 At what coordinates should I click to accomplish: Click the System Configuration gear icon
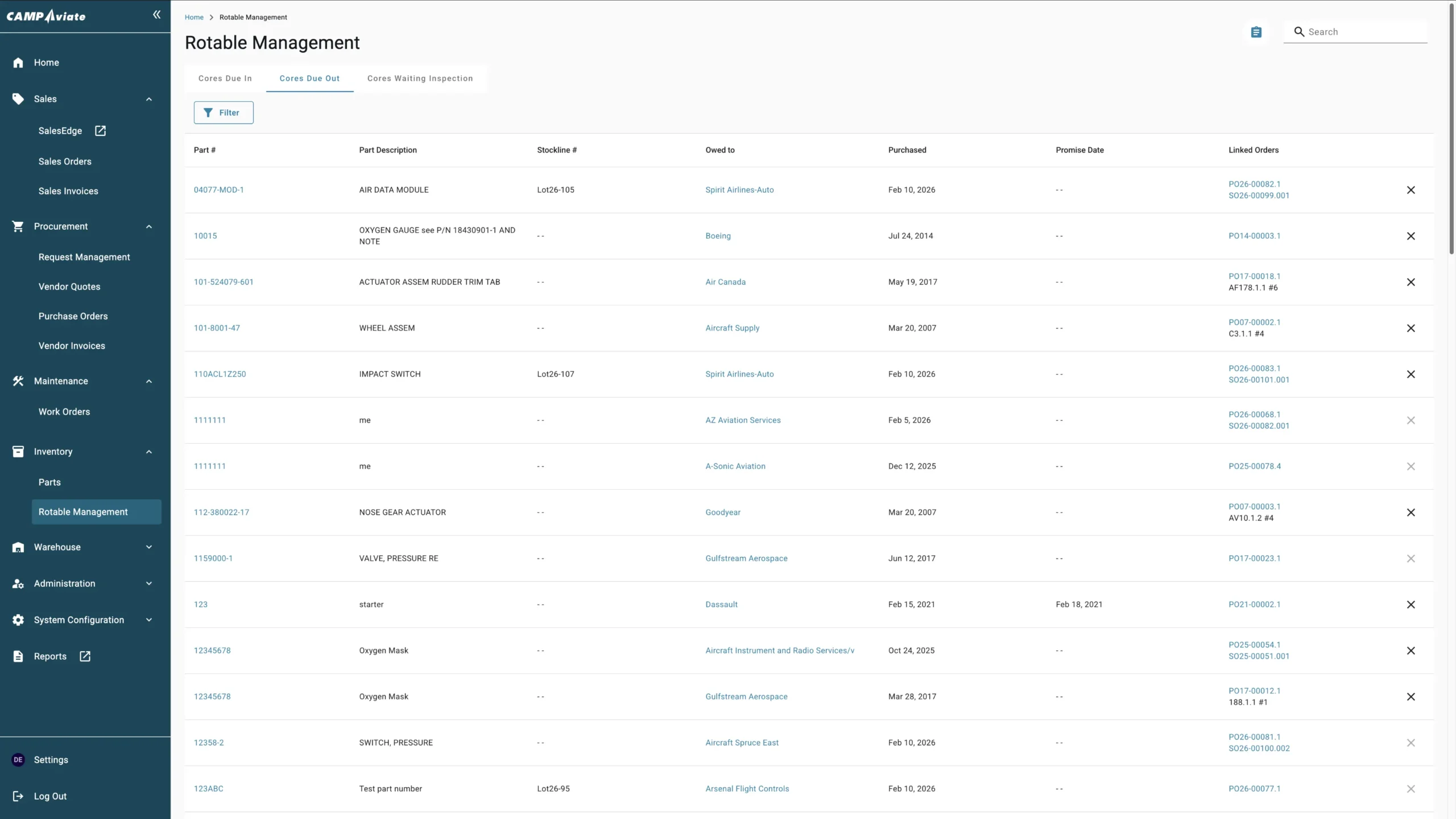click(x=18, y=620)
